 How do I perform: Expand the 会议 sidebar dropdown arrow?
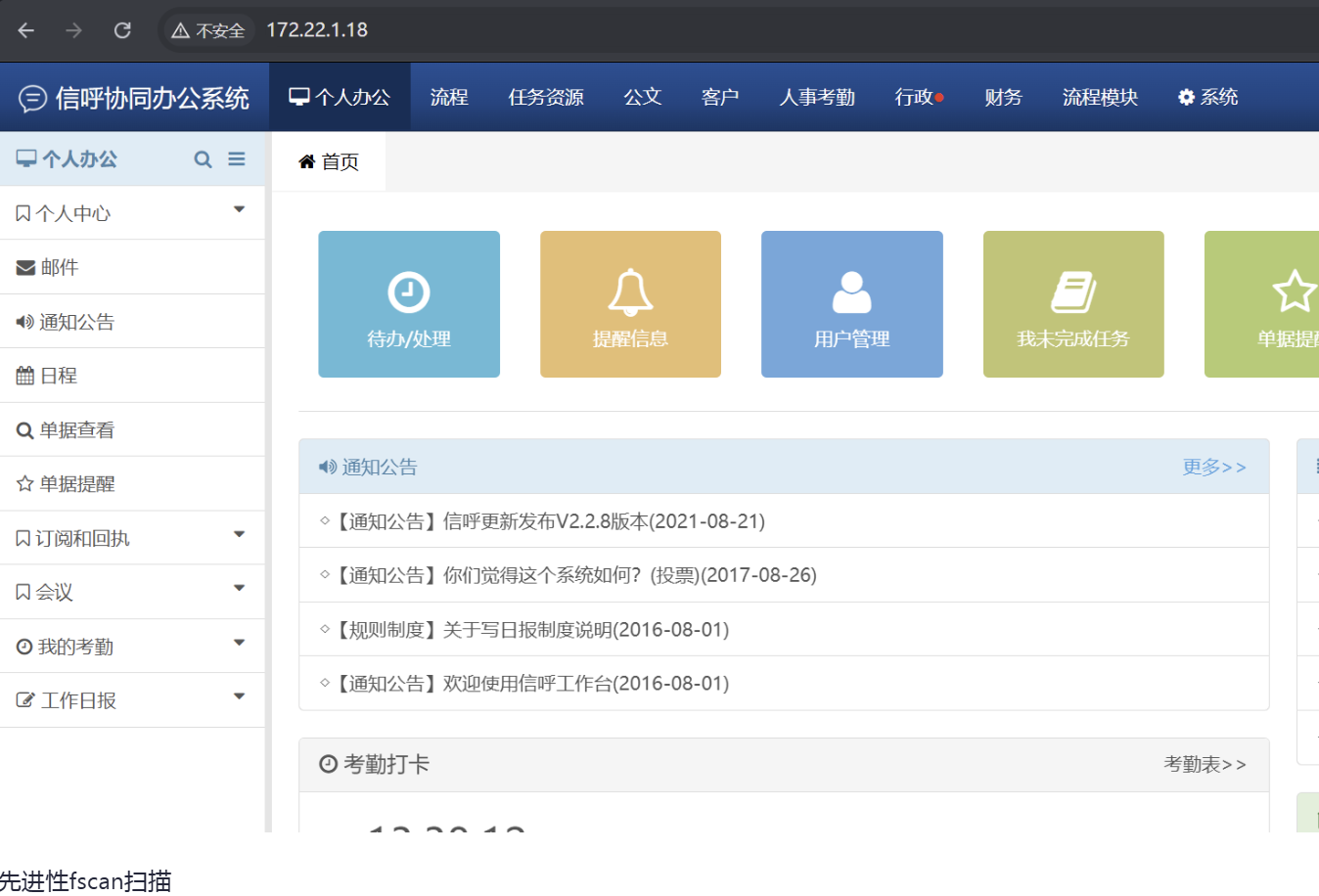tap(239, 589)
